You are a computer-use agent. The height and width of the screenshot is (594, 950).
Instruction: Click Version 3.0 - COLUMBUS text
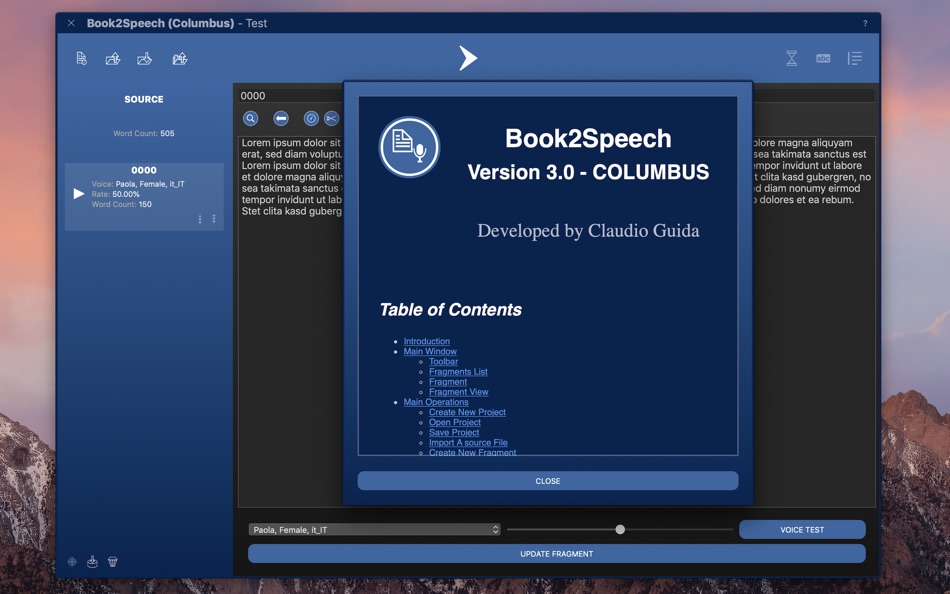pos(588,172)
